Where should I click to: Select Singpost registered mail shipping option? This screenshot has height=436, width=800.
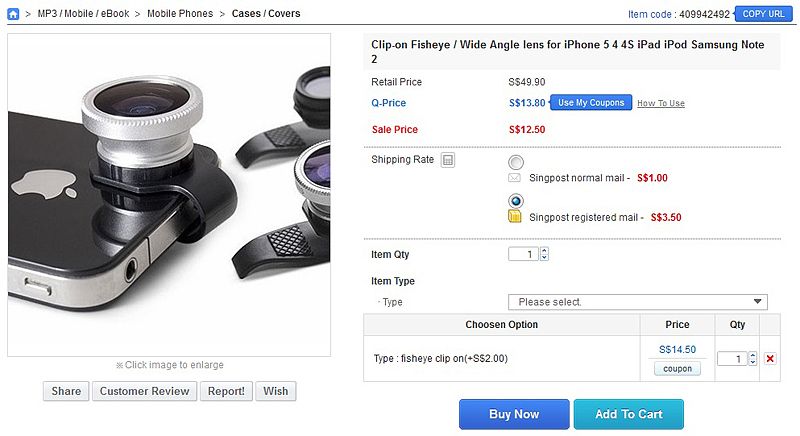tap(516, 200)
